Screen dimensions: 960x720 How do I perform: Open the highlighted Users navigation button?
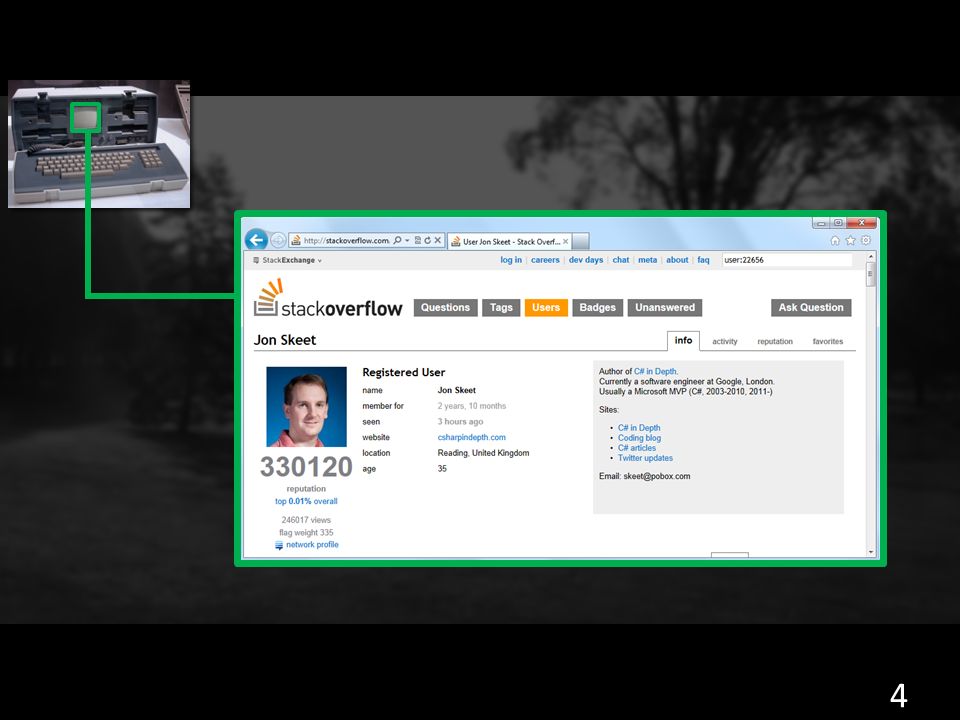pyautogui.click(x=546, y=307)
